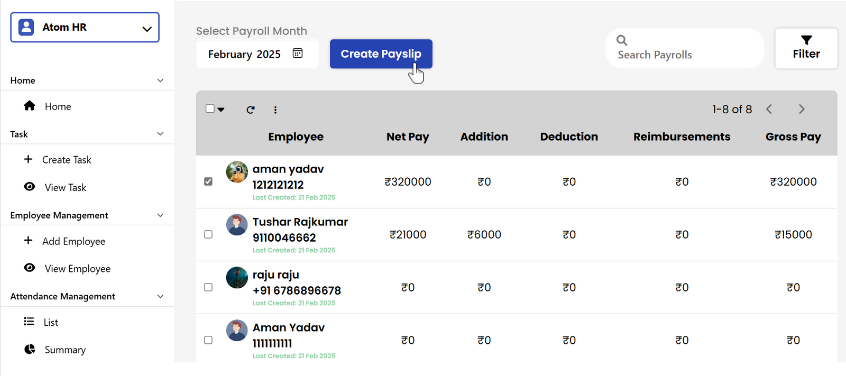Open the Filter button
This screenshot has width=846, height=376.
pos(806,49)
